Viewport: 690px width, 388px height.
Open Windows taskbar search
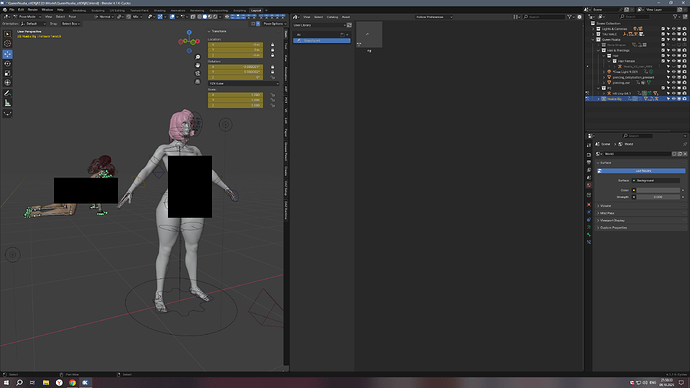pos(19,383)
